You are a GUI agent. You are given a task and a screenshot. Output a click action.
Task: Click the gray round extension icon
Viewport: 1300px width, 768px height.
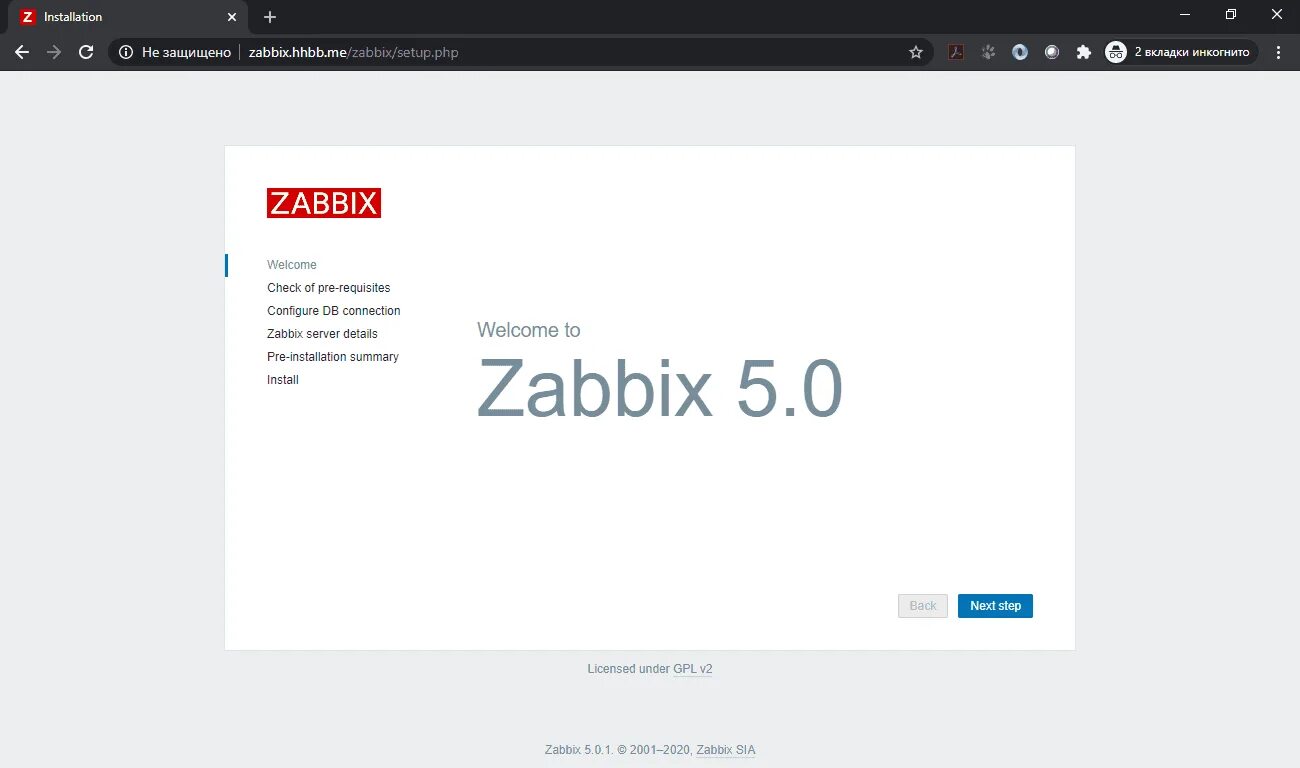pos(1052,52)
